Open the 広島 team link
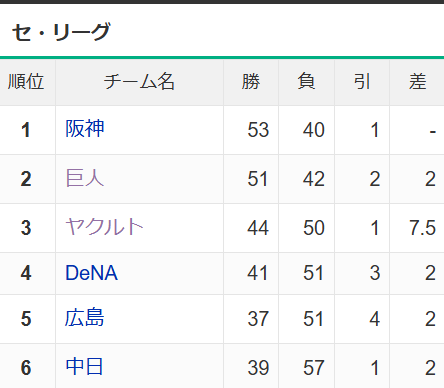The height and width of the screenshot is (388, 444). tap(85, 318)
